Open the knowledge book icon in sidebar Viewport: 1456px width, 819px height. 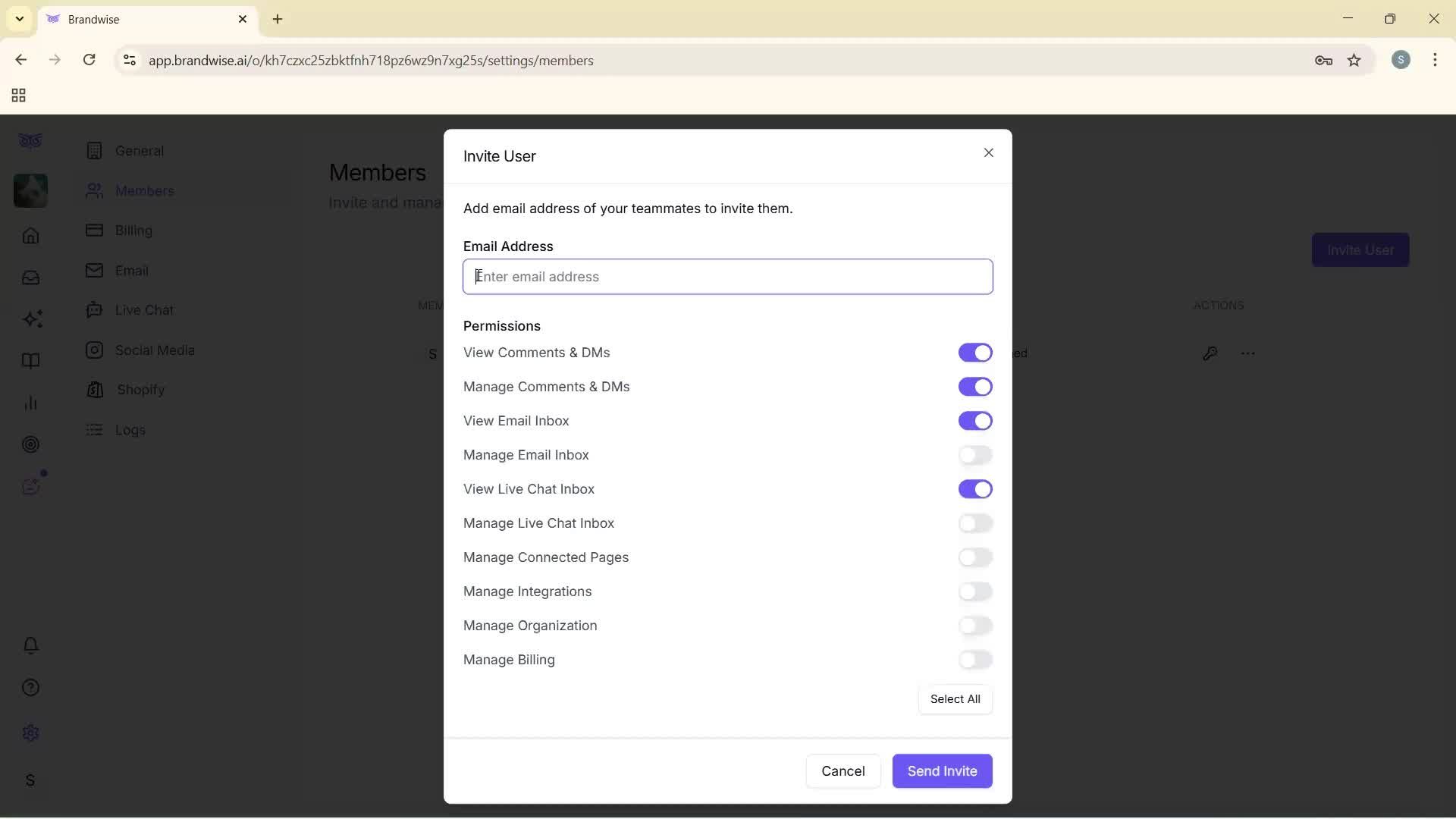(x=30, y=360)
